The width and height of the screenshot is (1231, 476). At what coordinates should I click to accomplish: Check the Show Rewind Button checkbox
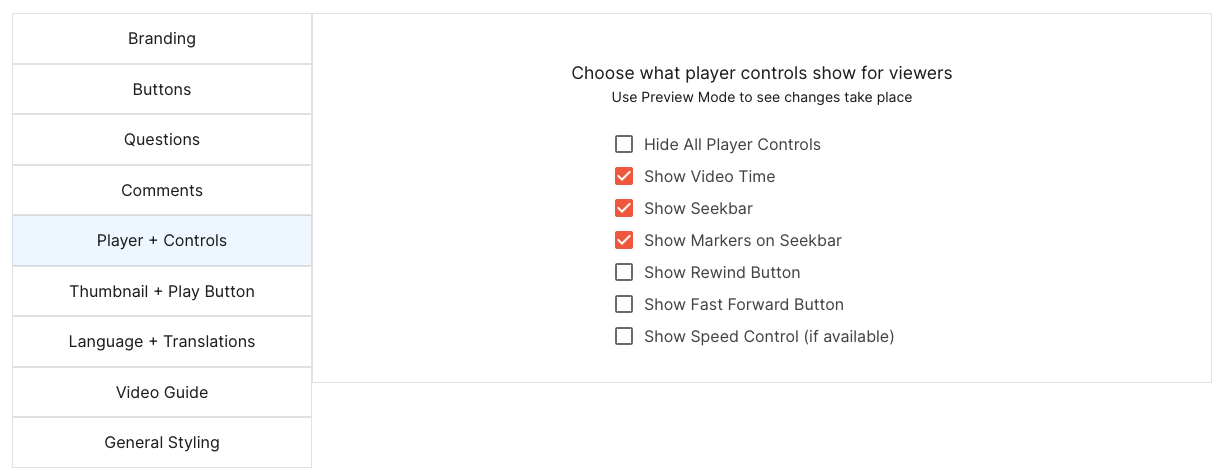pos(624,272)
